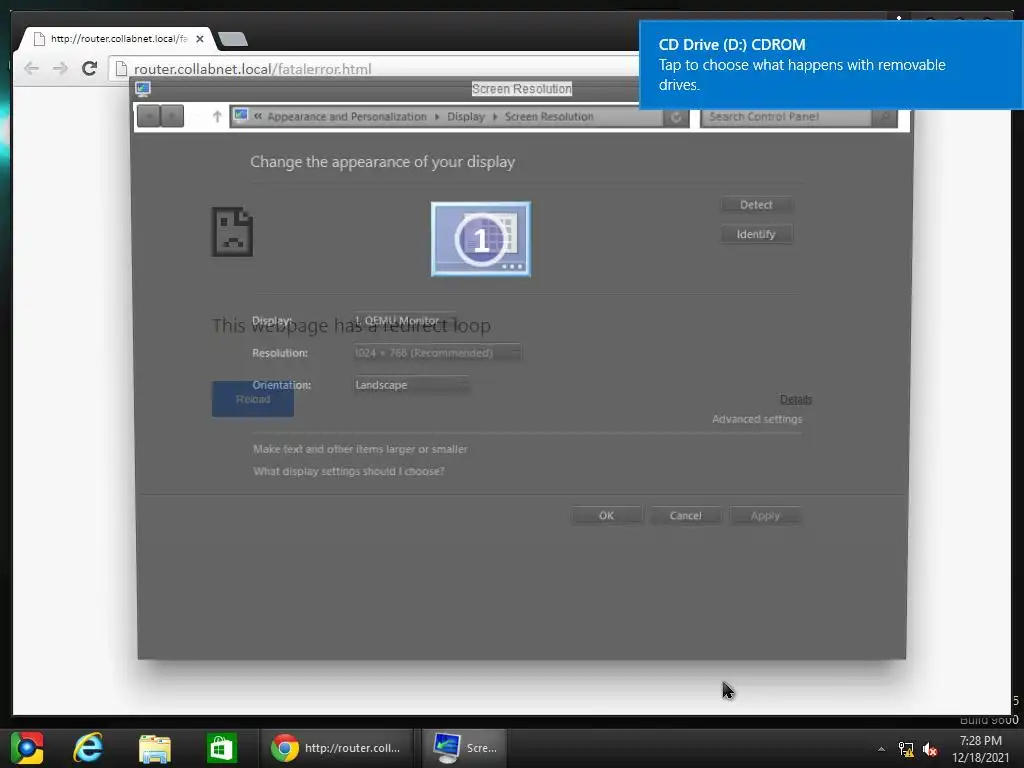Click the CD Drive (D:) CDROM notification

(831, 65)
